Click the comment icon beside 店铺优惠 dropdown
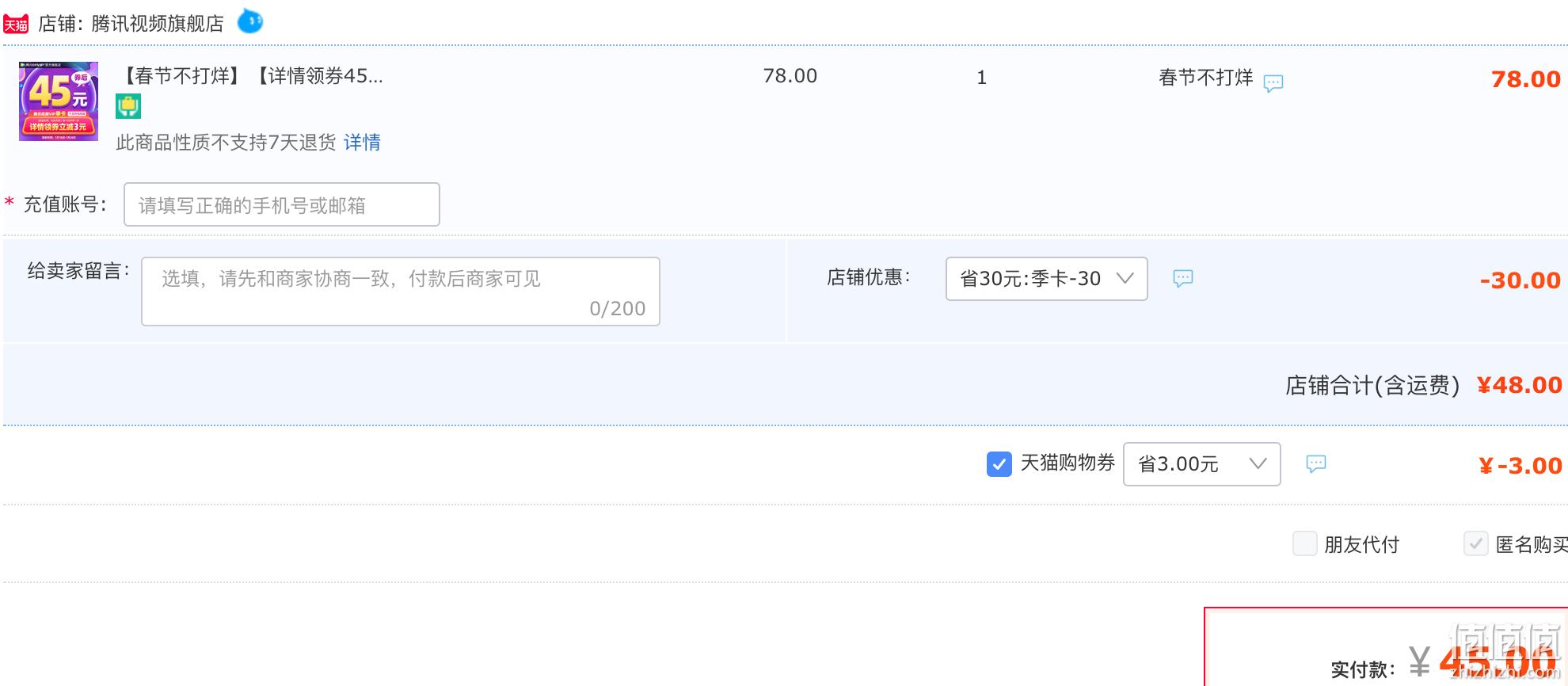 point(1183,278)
